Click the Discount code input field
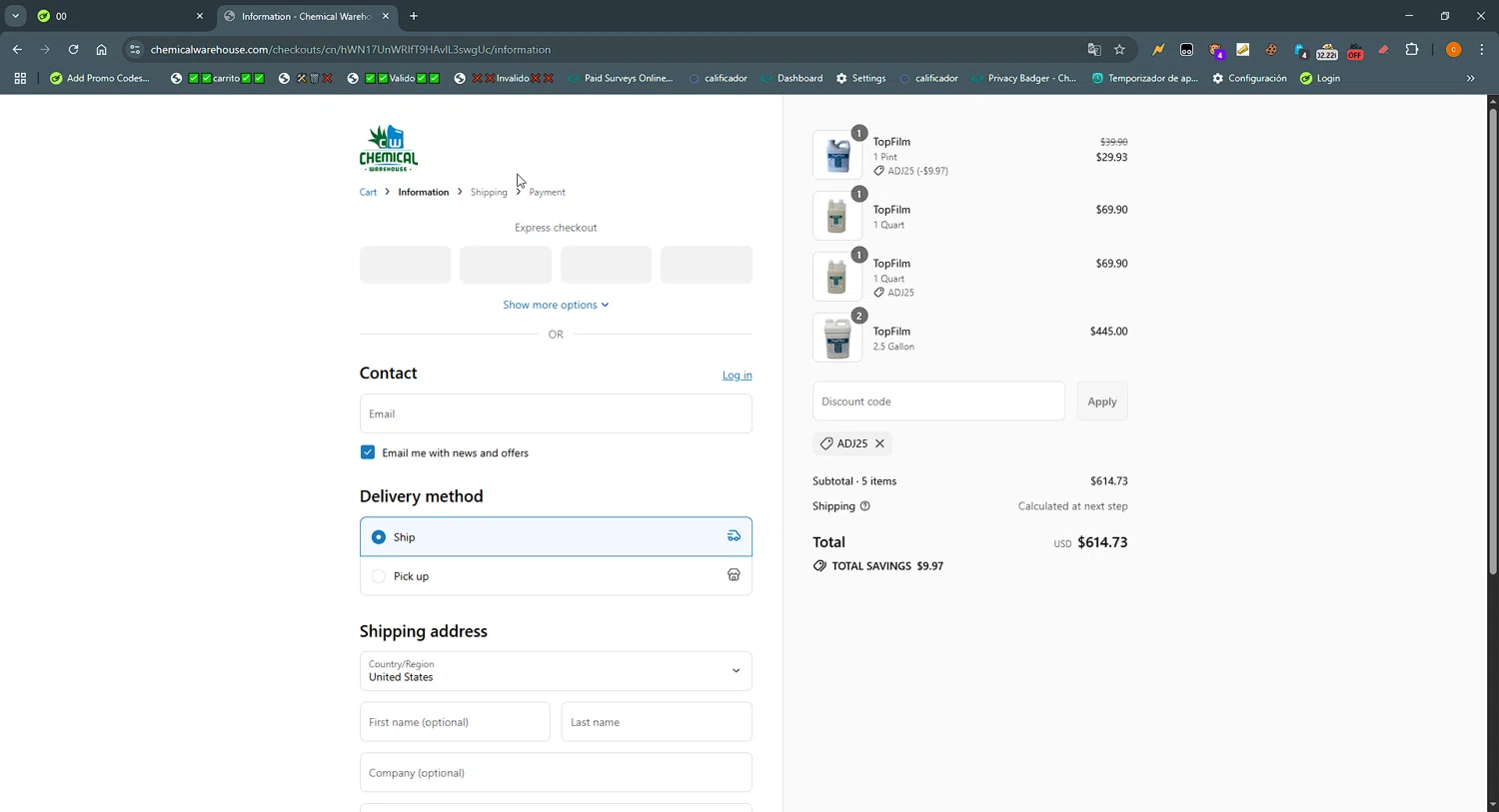Image resolution: width=1499 pixels, height=812 pixels. [939, 402]
